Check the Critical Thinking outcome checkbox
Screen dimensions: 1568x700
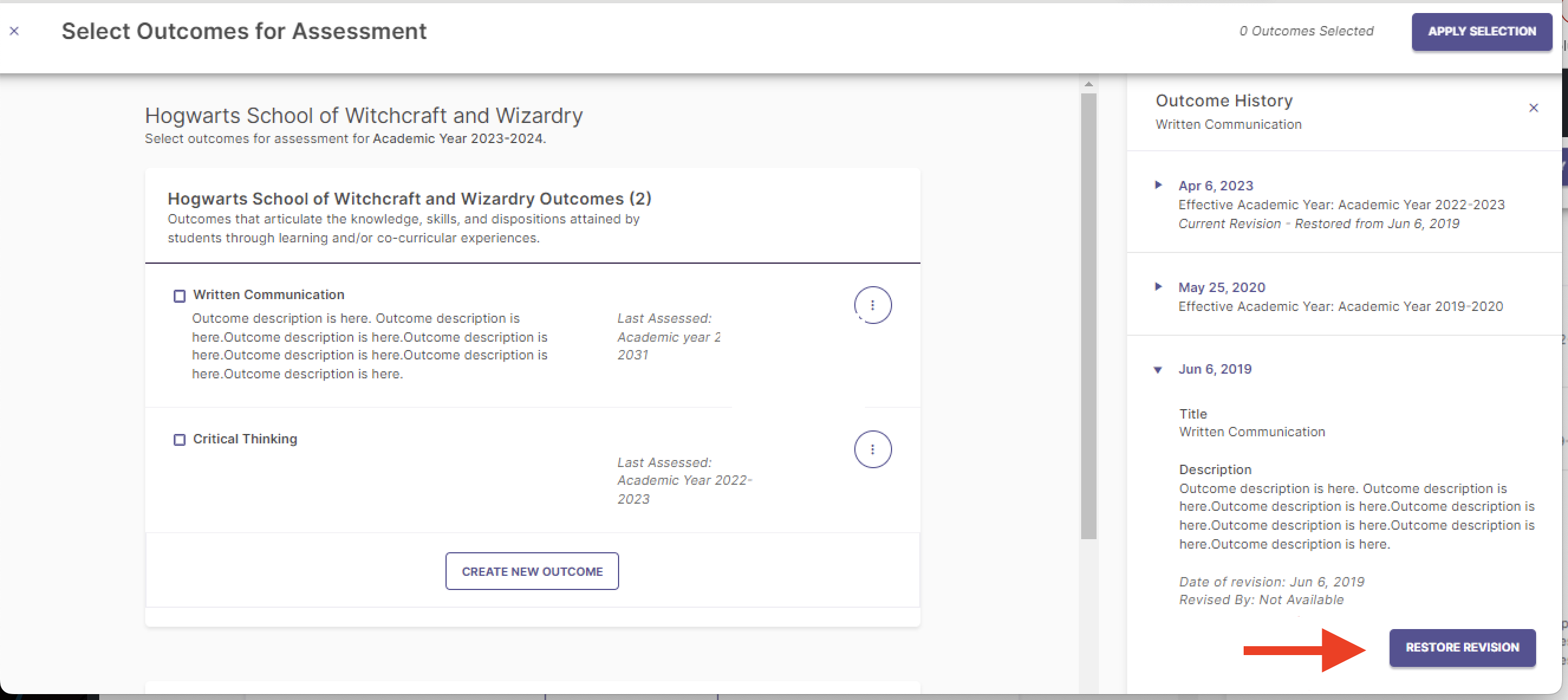coord(179,440)
